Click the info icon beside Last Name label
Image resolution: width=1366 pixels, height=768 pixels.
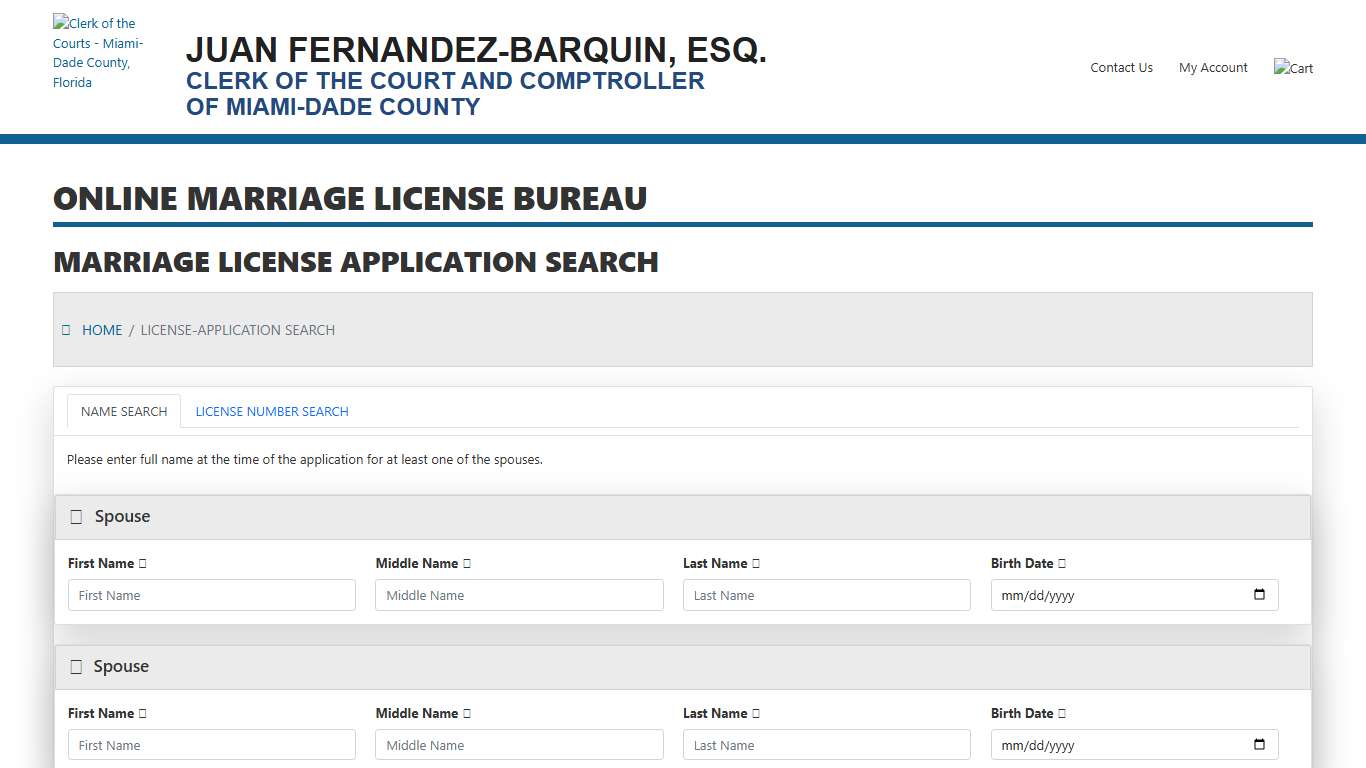click(754, 563)
